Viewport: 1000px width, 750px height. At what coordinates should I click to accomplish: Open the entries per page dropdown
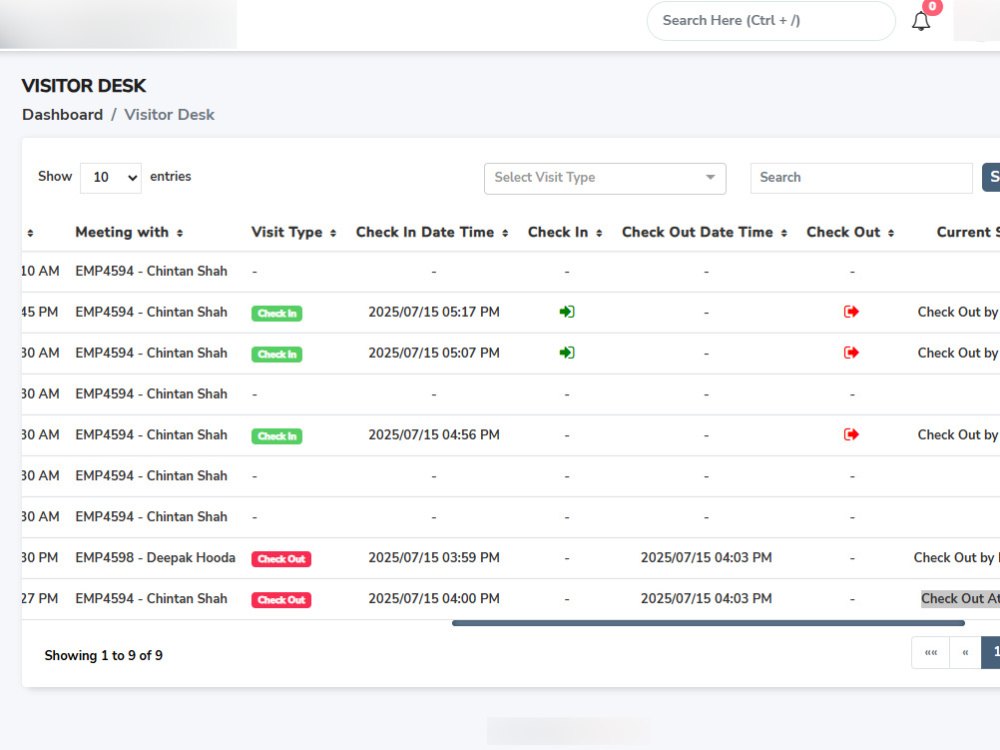point(111,177)
